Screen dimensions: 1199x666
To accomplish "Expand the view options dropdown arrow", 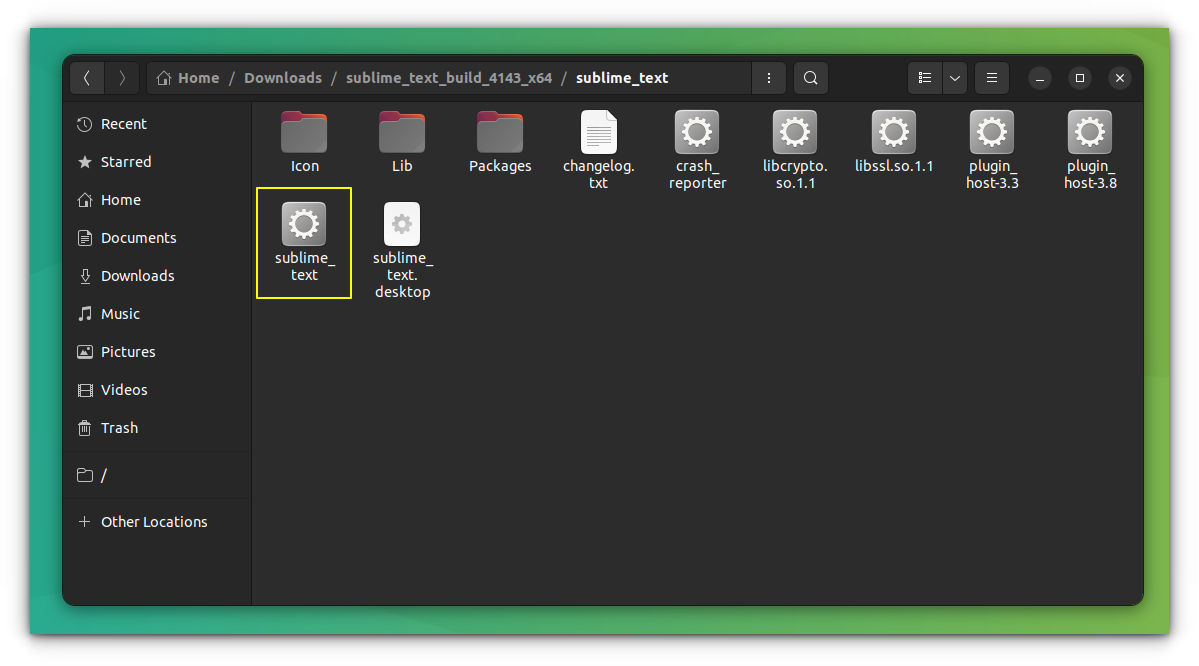I will pyautogui.click(x=954, y=78).
